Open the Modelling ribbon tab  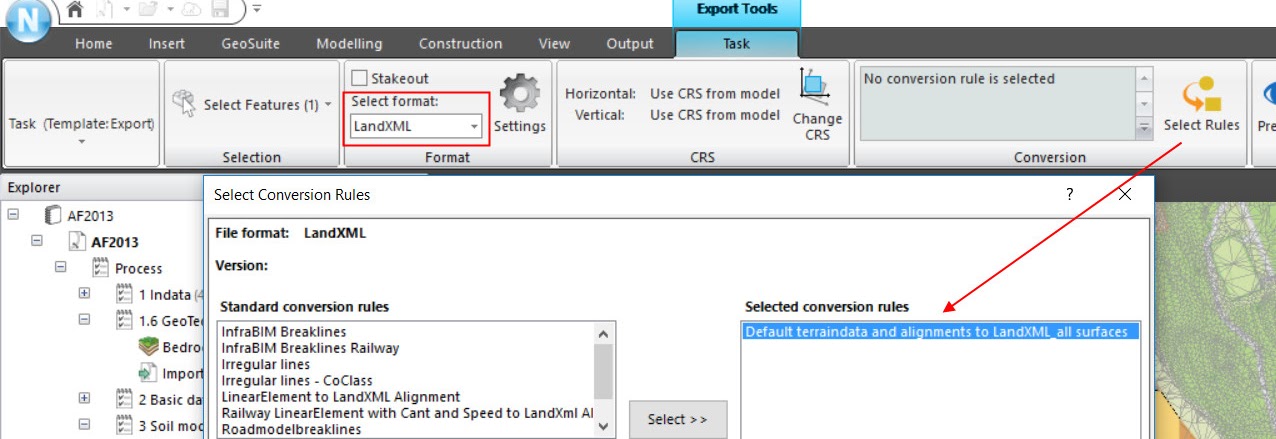pos(349,44)
